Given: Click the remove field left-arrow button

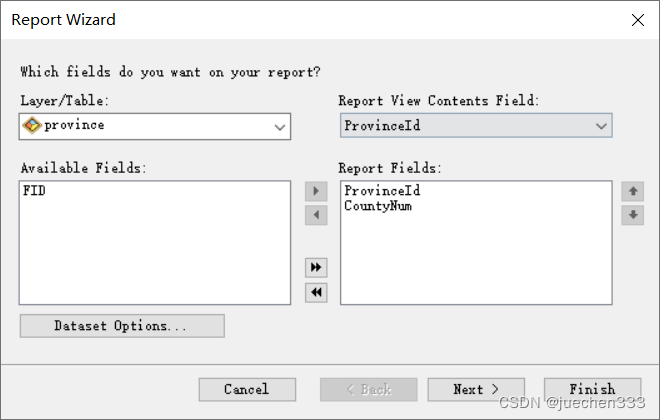Looking at the screenshot, I should (x=316, y=215).
